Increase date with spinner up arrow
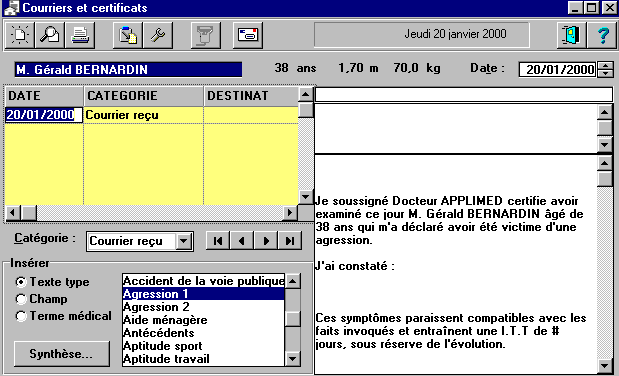The height and width of the screenshot is (376, 619). pyautogui.click(x=605, y=66)
